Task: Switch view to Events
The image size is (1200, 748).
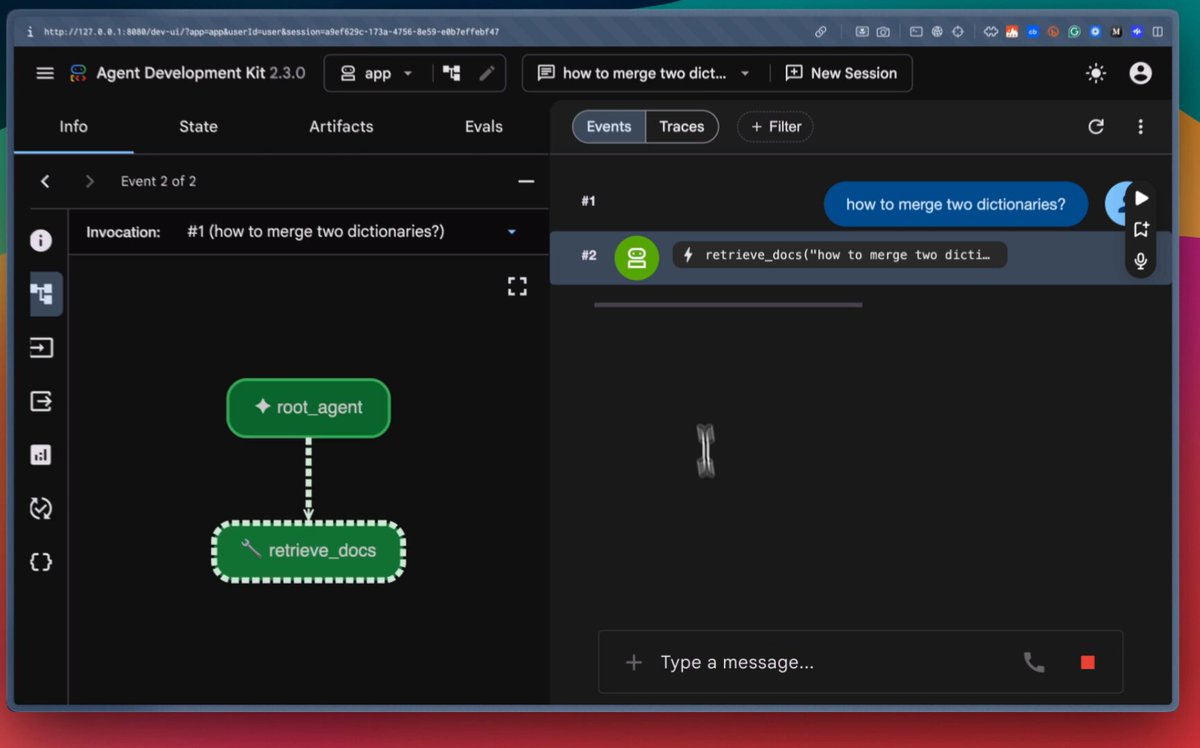Action: [x=609, y=127]
